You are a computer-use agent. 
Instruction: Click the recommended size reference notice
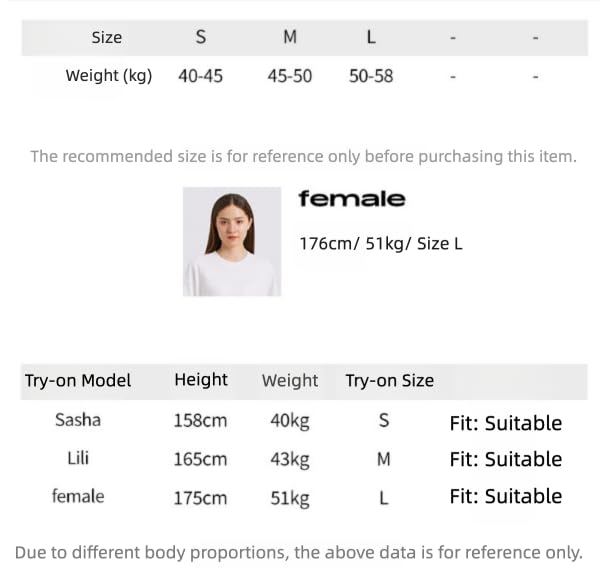303,156
